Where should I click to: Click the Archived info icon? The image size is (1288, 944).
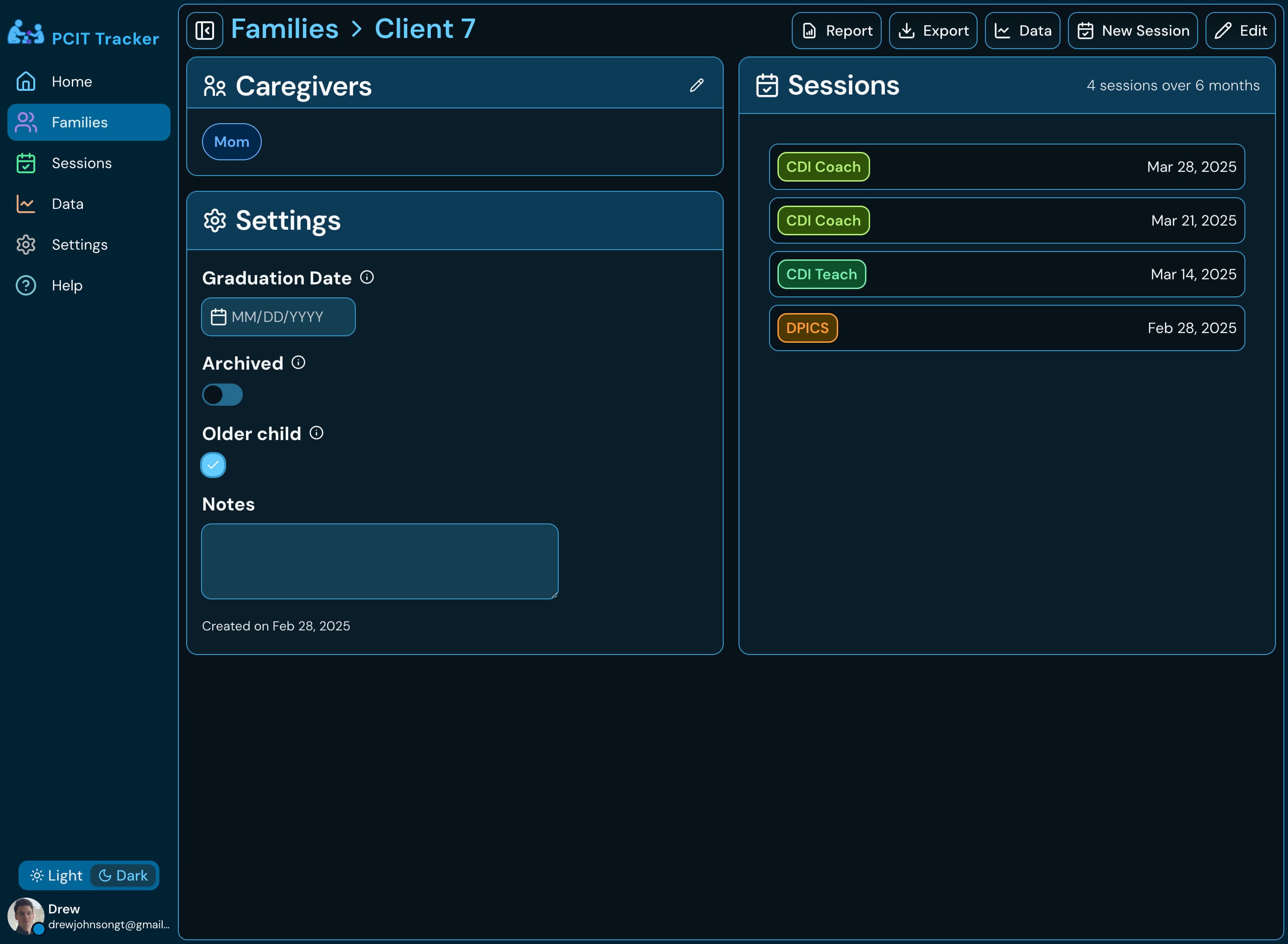[298, 362]
